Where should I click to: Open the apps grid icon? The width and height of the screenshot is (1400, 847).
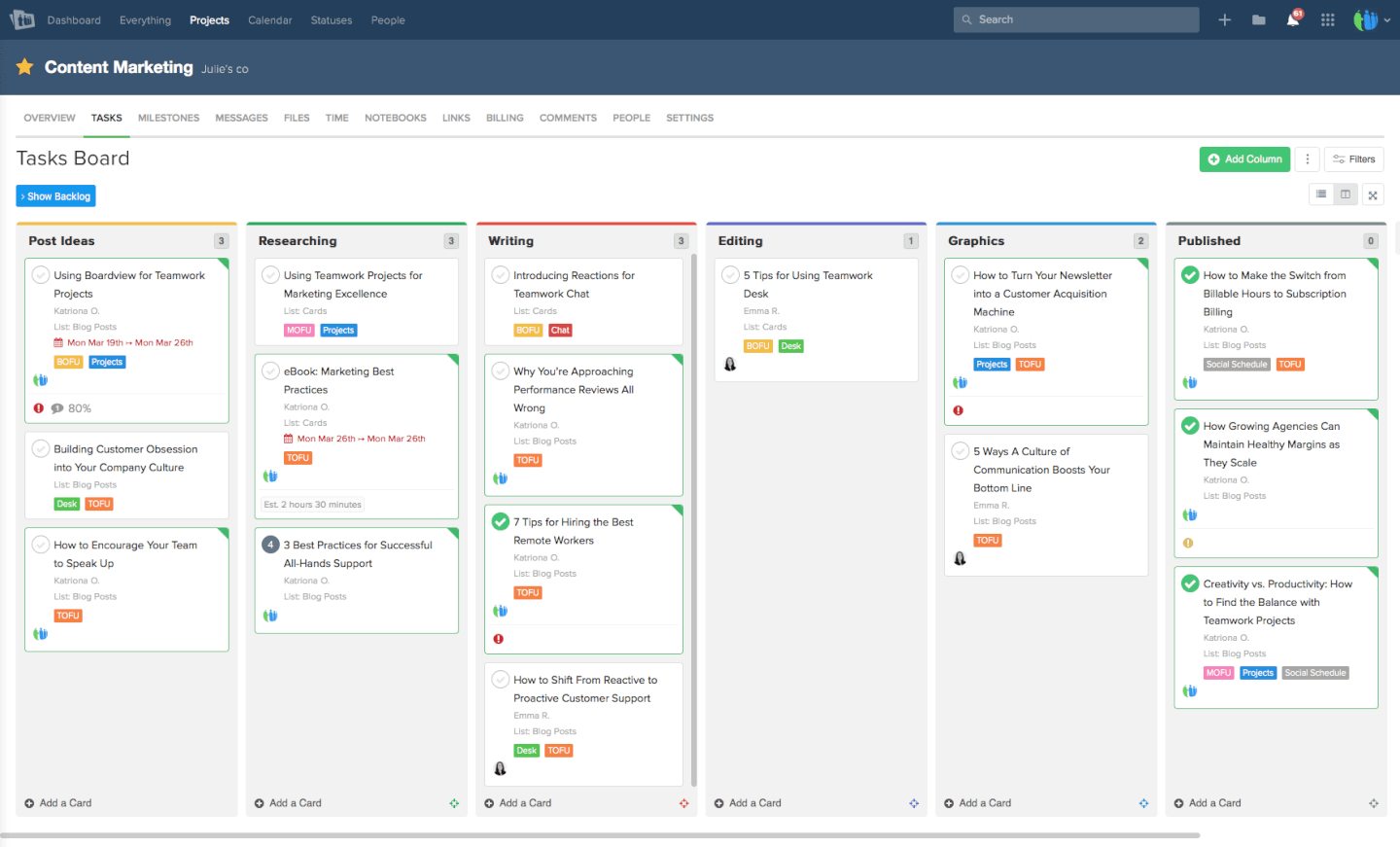[x=1328, y=19]
